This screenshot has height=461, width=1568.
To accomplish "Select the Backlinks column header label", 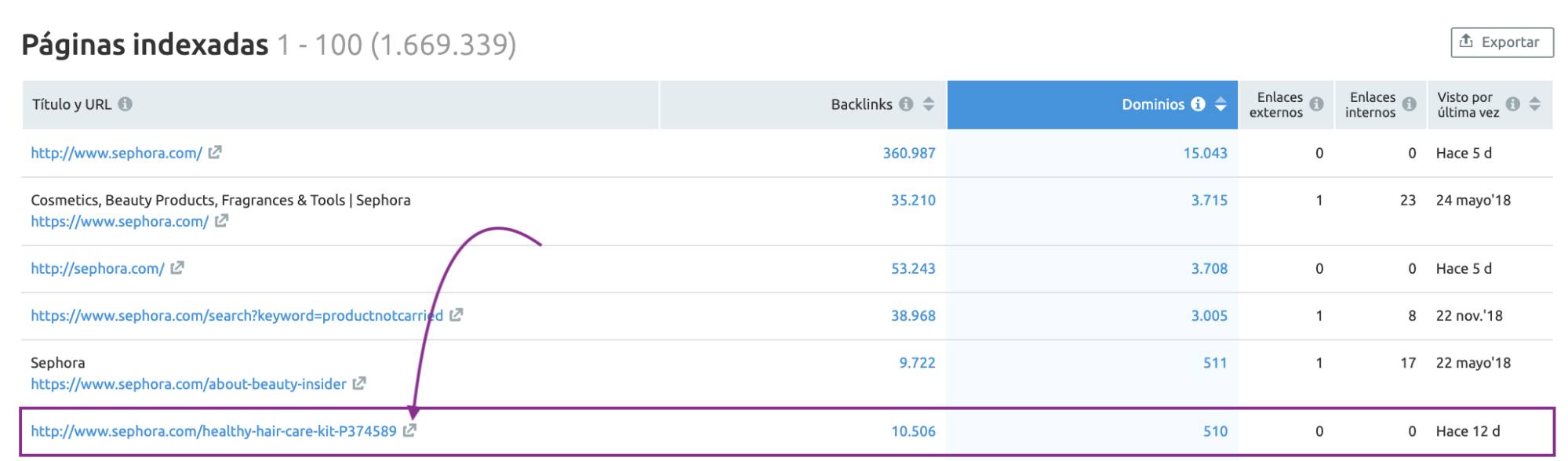I will [861, 103].
